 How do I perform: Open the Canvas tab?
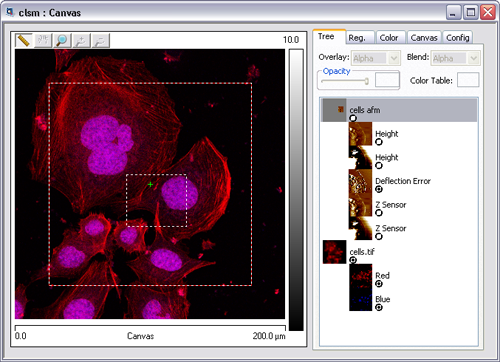424,38
